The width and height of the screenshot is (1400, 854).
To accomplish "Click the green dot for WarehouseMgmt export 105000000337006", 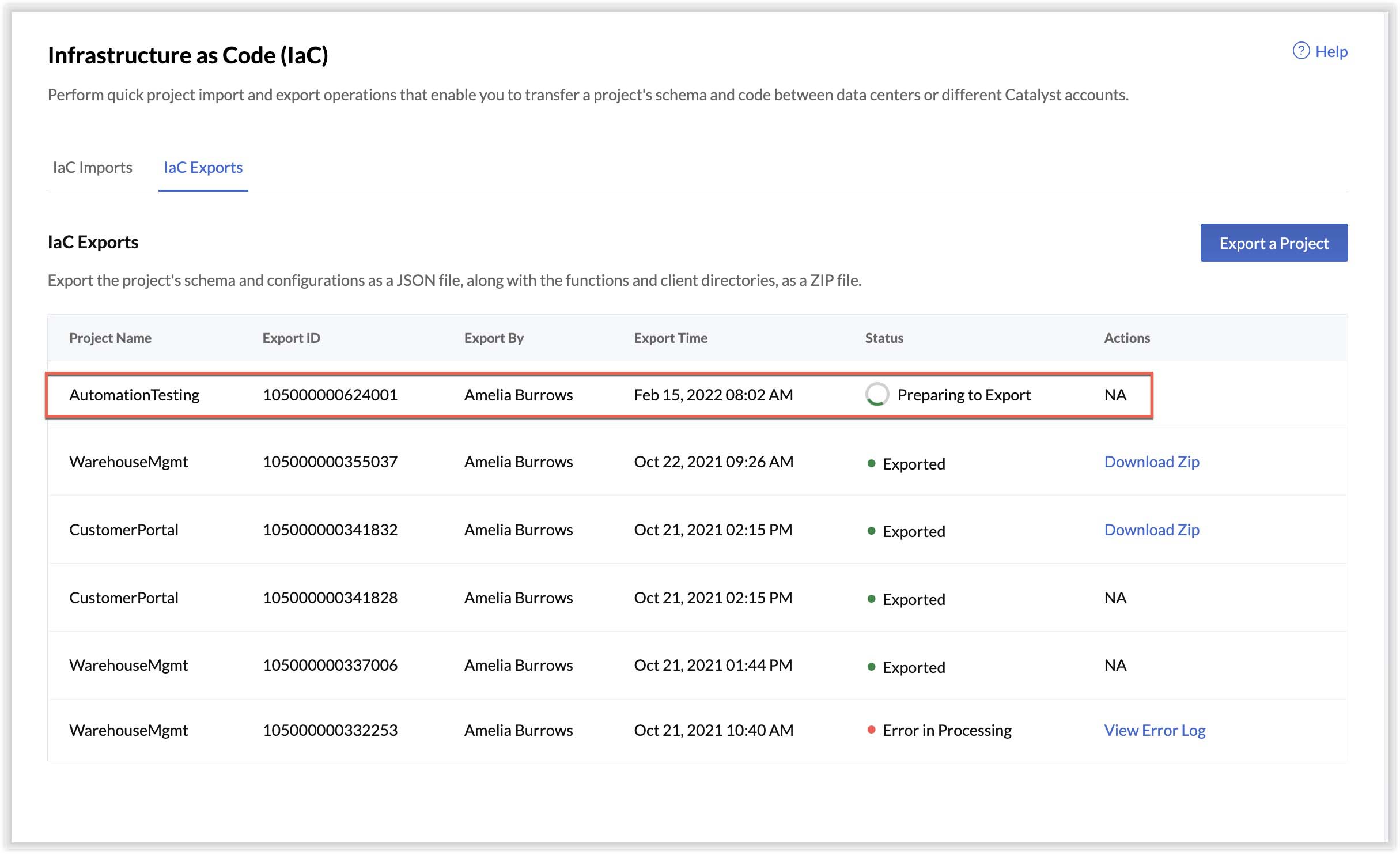I will 871,667.
